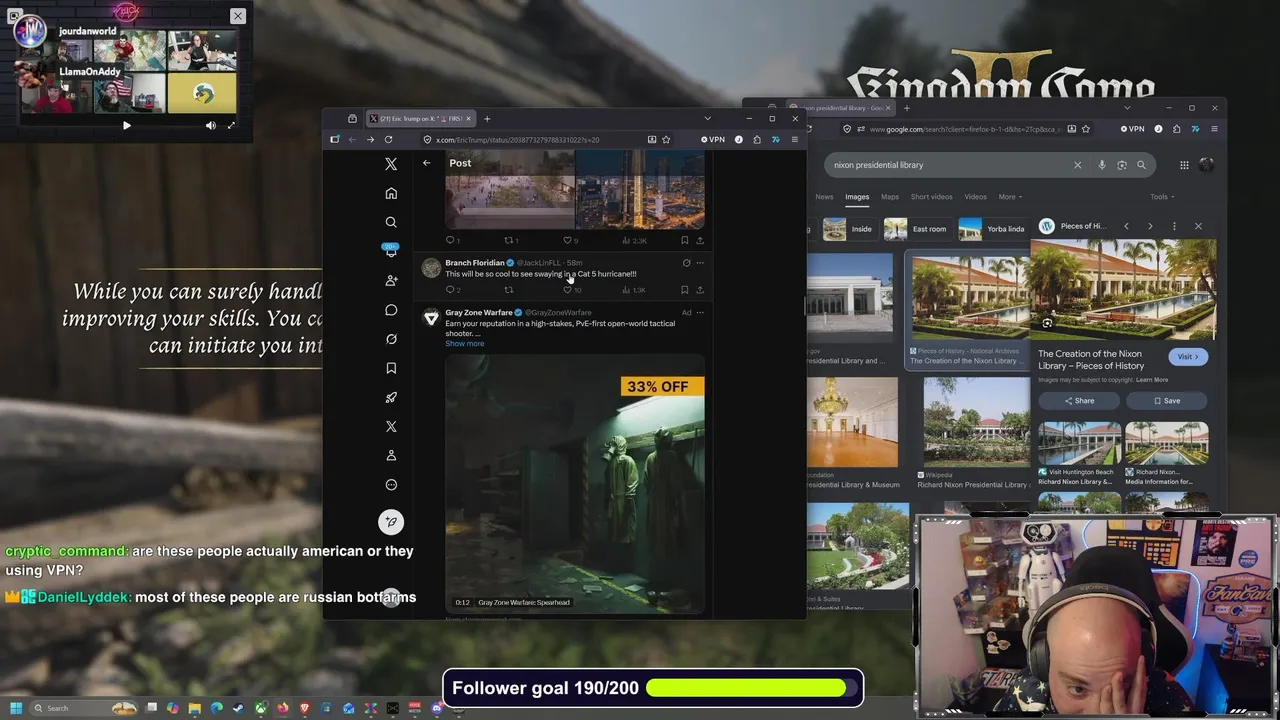Open rocket icon in X sidebar
Screen dimensions: 1280x720
click(x=391, y=397)
